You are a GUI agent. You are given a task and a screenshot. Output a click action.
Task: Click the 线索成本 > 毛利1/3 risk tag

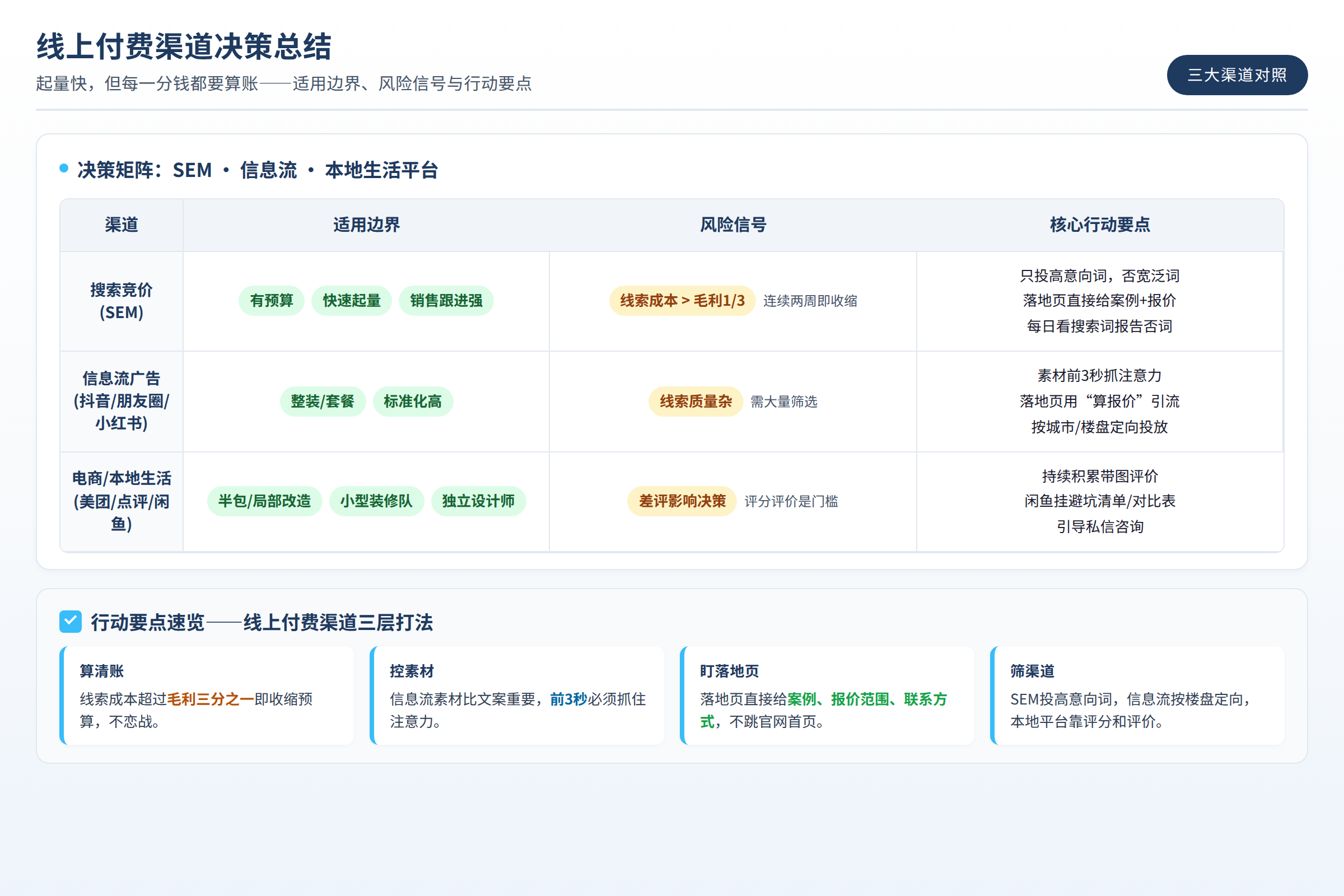[682, 301]
